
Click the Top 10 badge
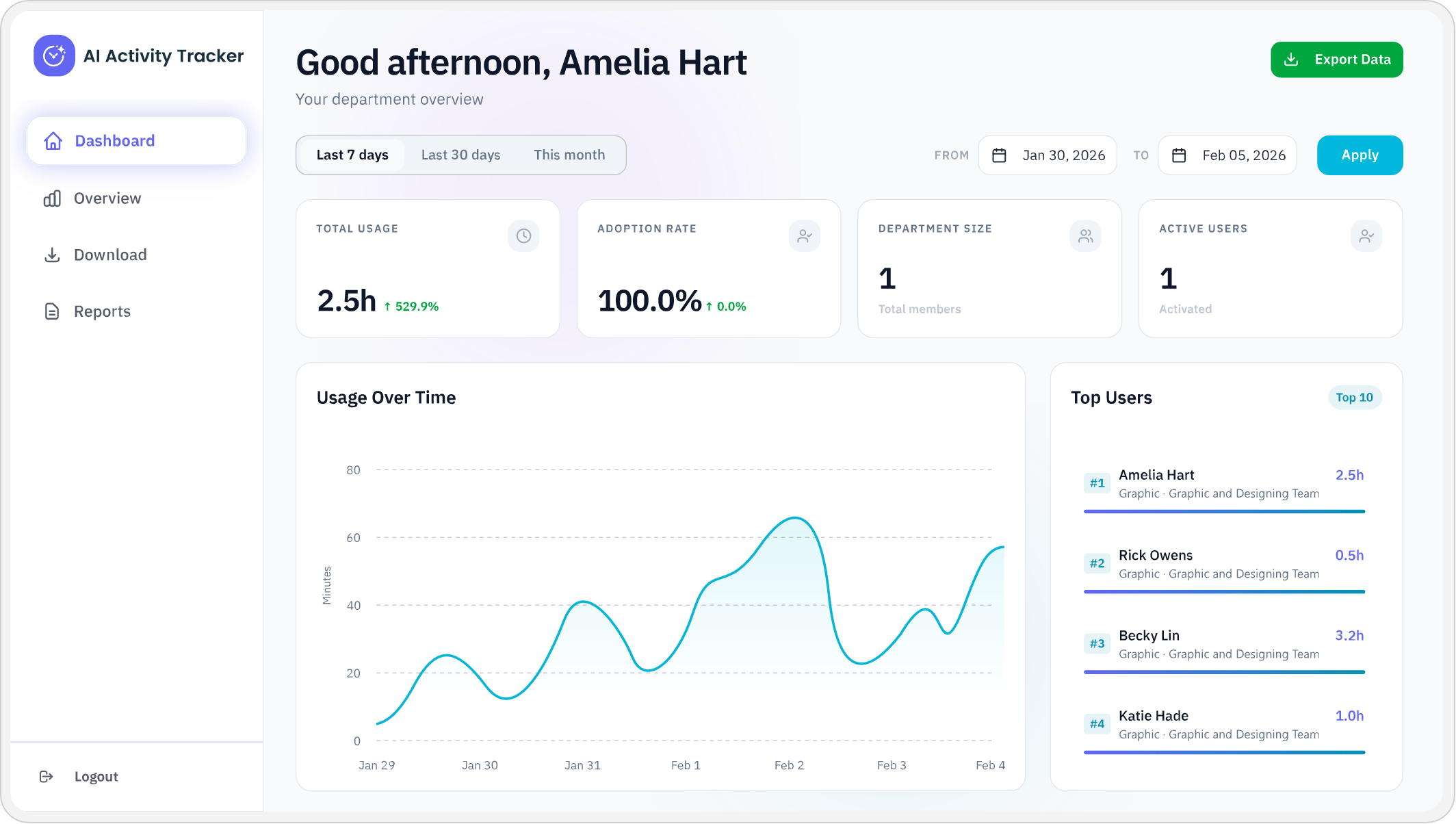click(1355, 397)
